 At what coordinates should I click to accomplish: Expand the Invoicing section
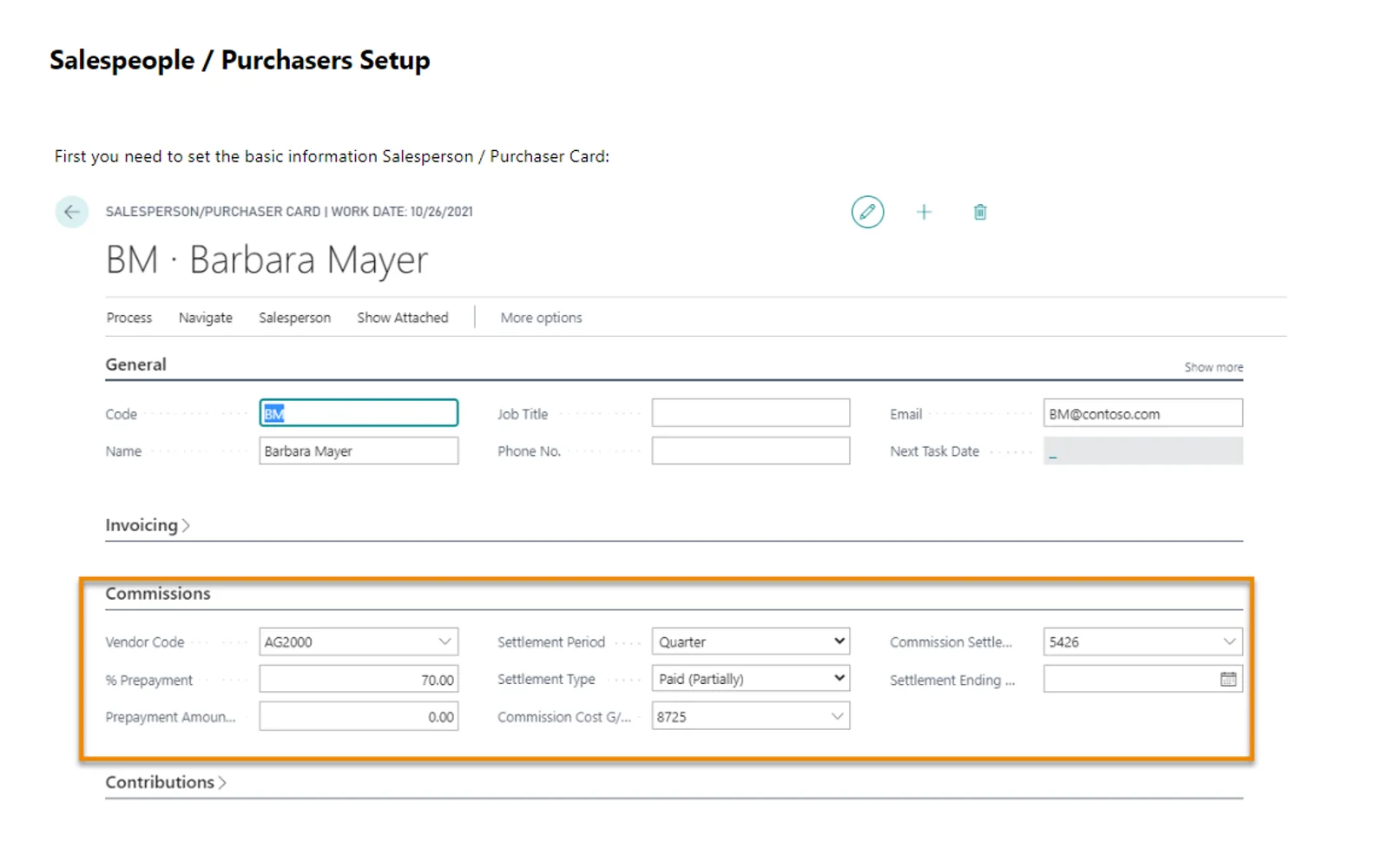(x=148, y=525)
